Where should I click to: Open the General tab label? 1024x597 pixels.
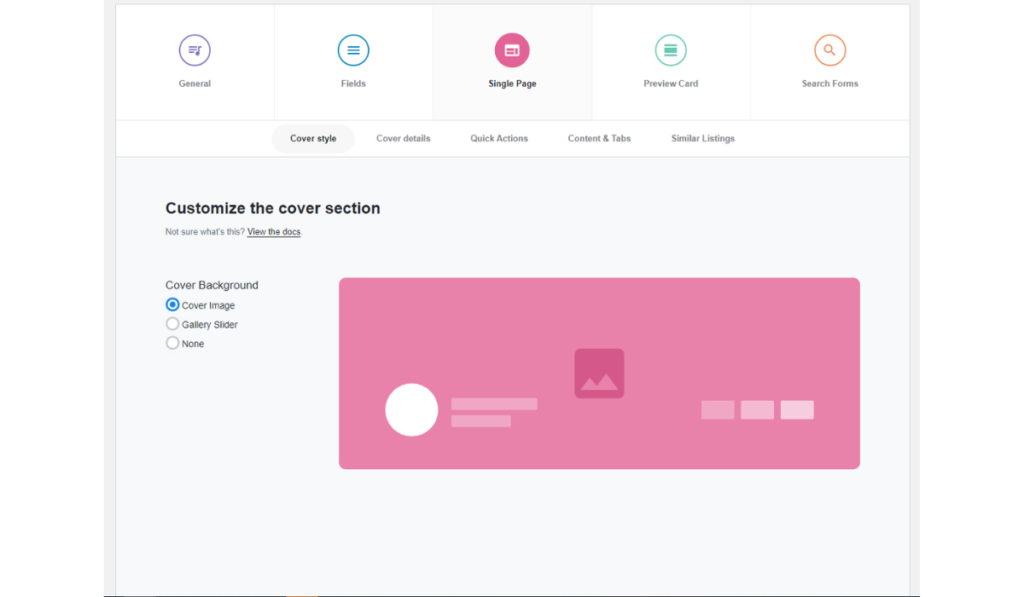195,84
